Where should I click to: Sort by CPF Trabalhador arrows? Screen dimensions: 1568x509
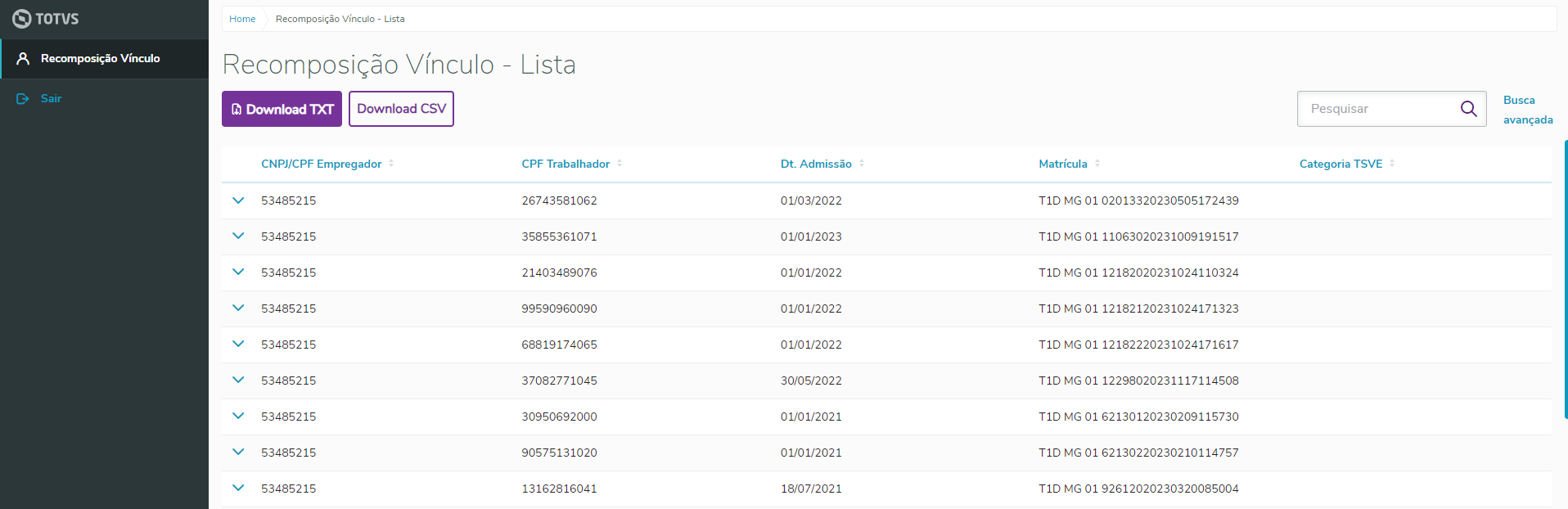pos(620,164)
